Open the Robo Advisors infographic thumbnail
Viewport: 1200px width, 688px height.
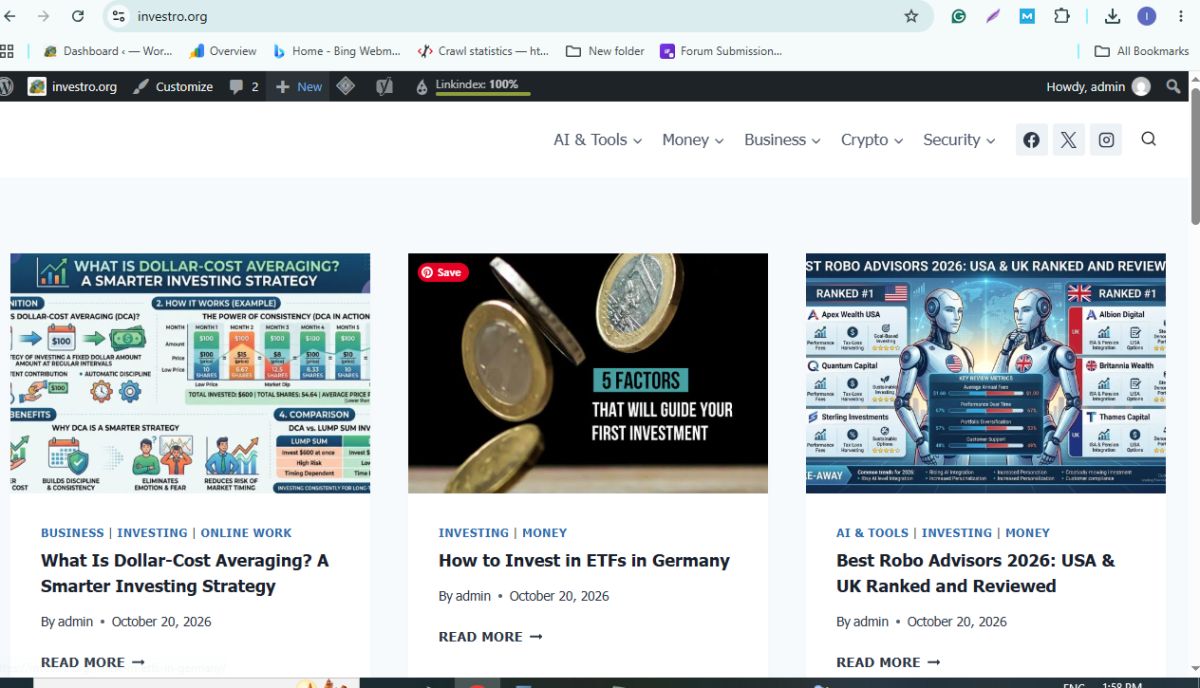coord(986,373)
